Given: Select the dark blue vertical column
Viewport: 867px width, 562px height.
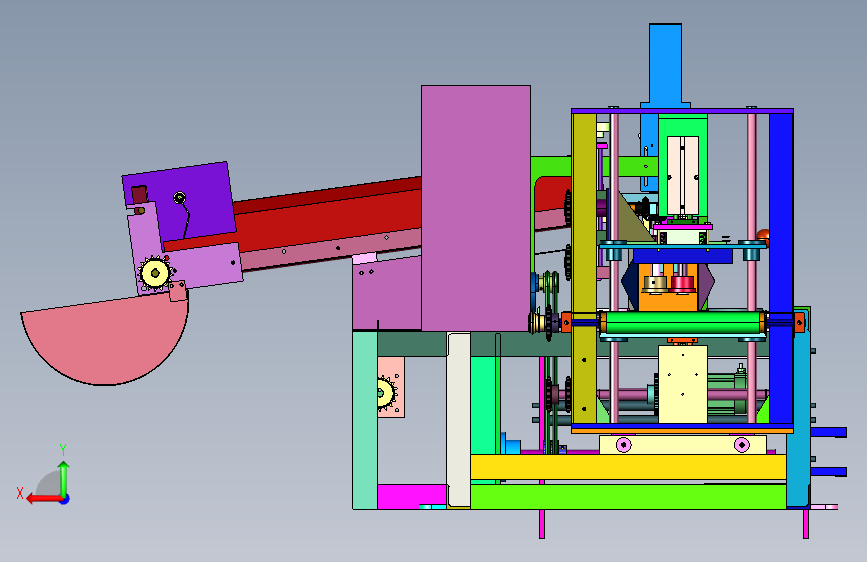Looking at the screenshot, I should point(781,268).
